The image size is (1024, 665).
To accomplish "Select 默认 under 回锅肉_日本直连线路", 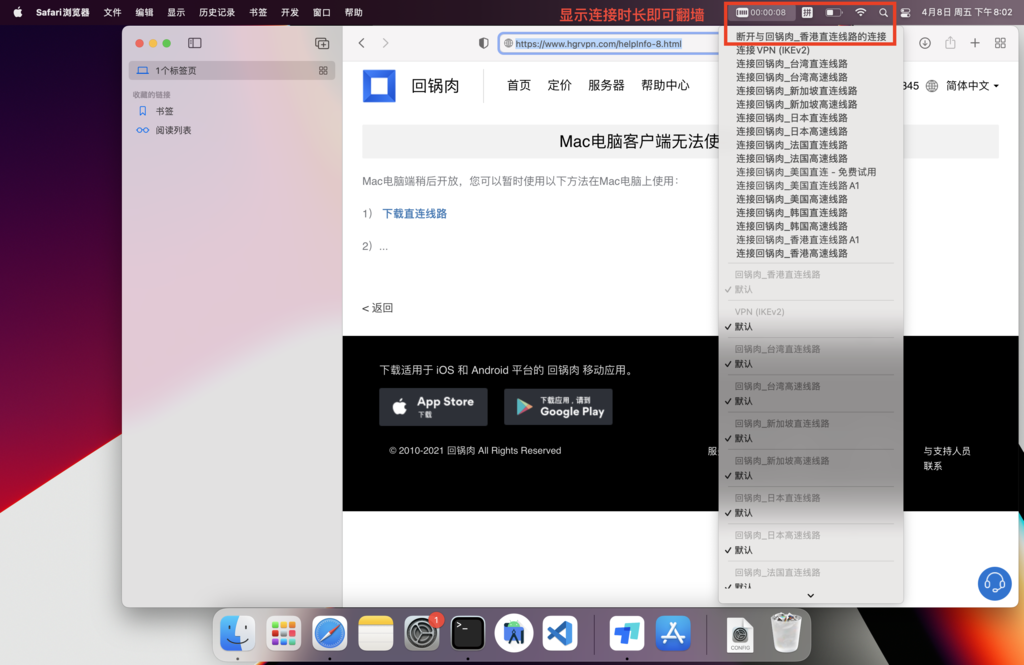I will pos(743,513).
